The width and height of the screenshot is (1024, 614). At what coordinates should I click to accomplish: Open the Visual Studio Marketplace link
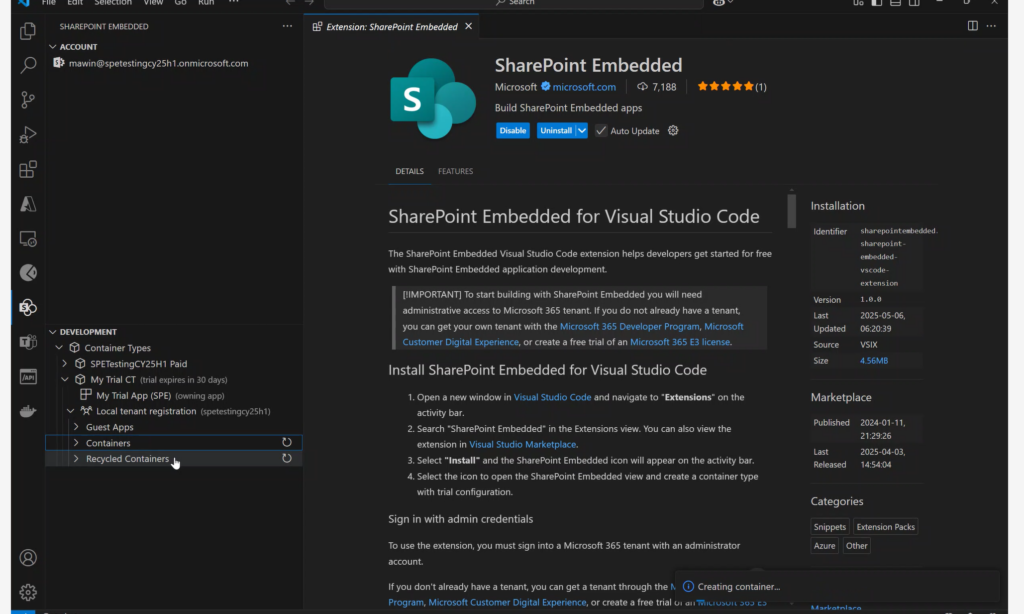522,444
